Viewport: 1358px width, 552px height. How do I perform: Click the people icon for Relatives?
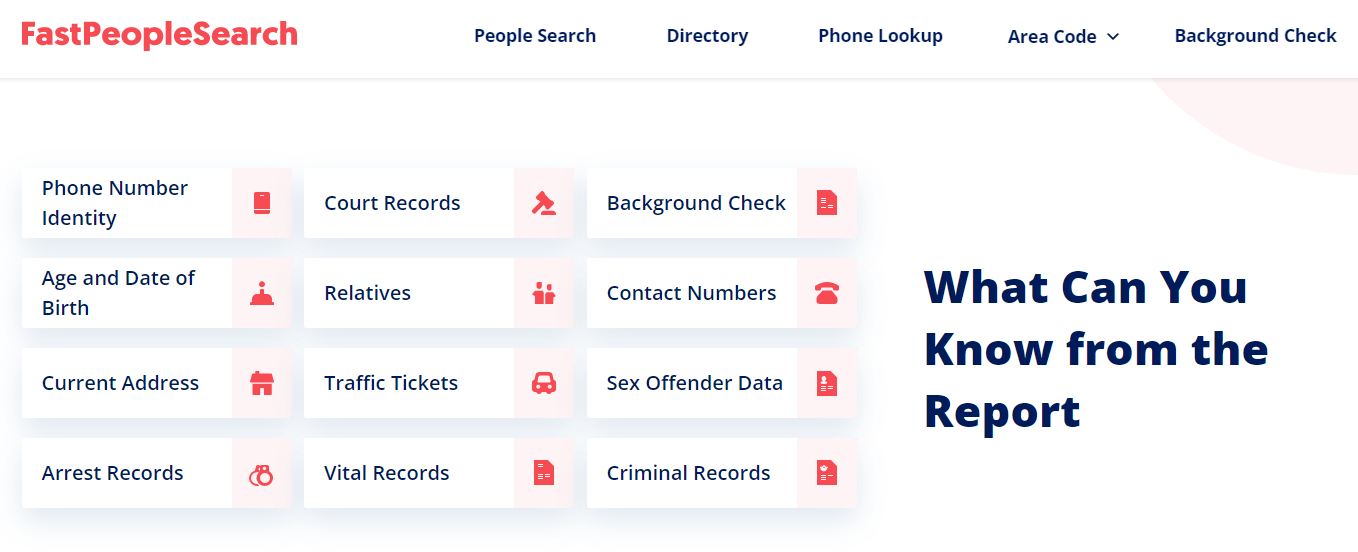click(x=544, y=293)
